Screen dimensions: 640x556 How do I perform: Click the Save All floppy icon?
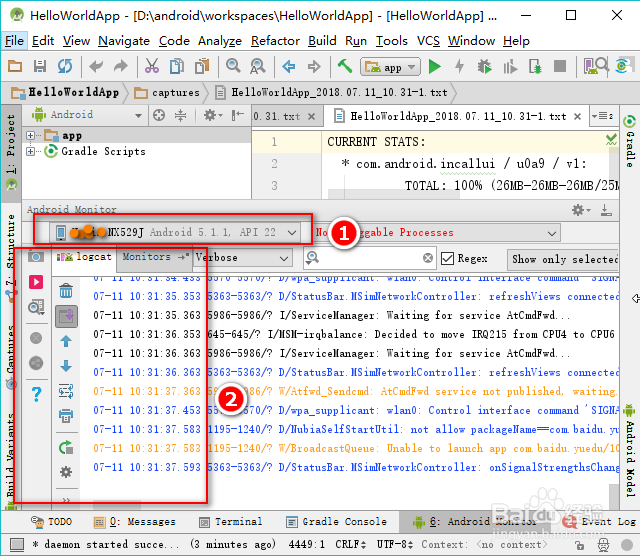[x=40, y=66]
